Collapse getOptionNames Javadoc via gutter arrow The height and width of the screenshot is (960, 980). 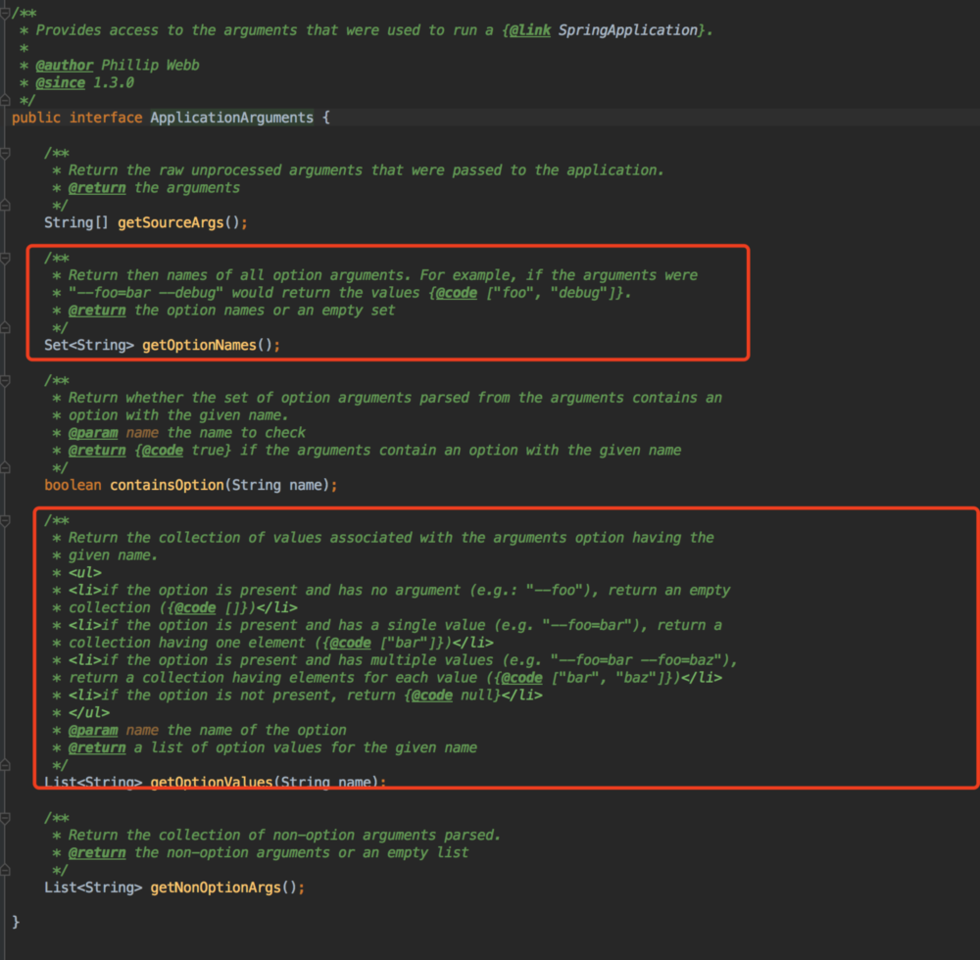tap(6, 258)
